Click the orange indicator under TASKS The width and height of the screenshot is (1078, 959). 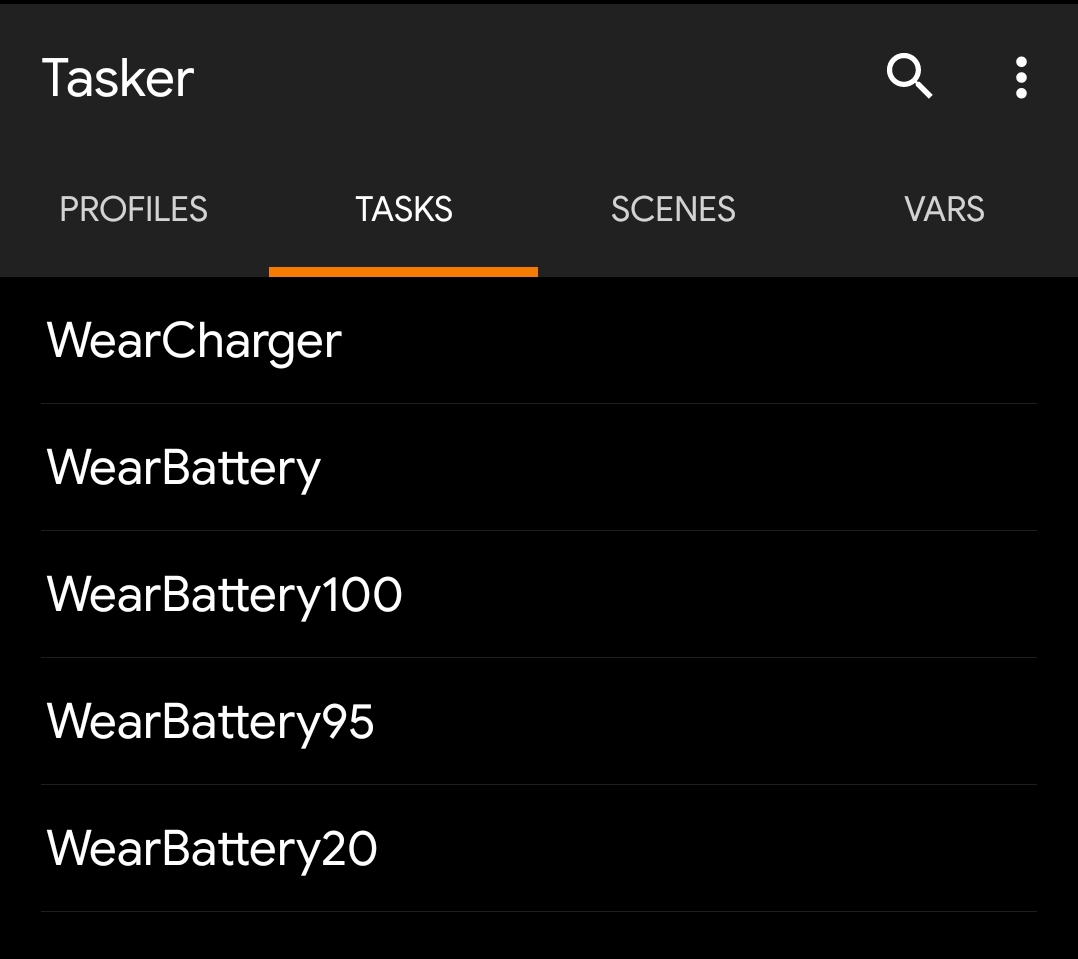pos(404,271)
